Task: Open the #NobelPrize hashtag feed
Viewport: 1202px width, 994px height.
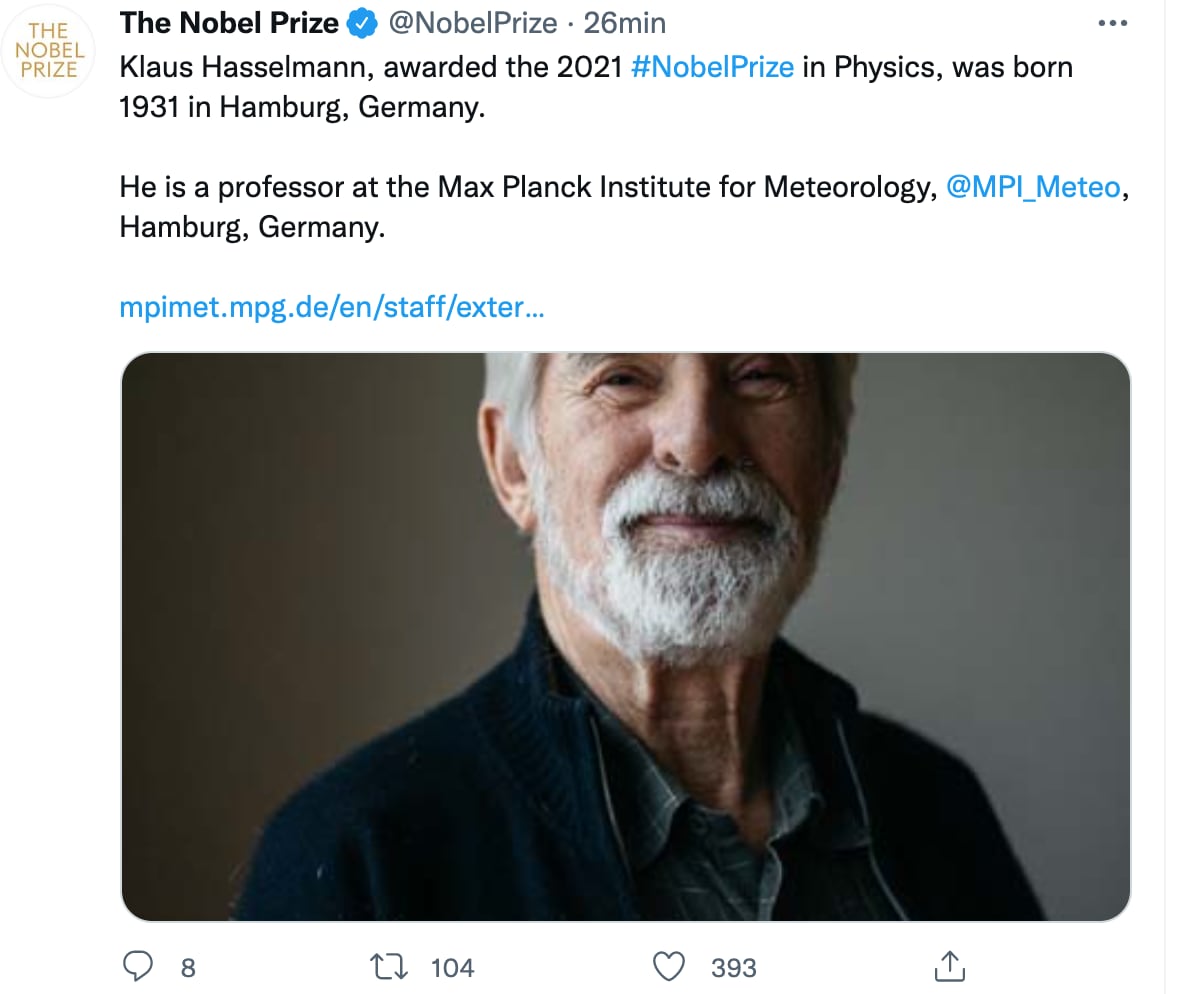Action: (713, 67)
